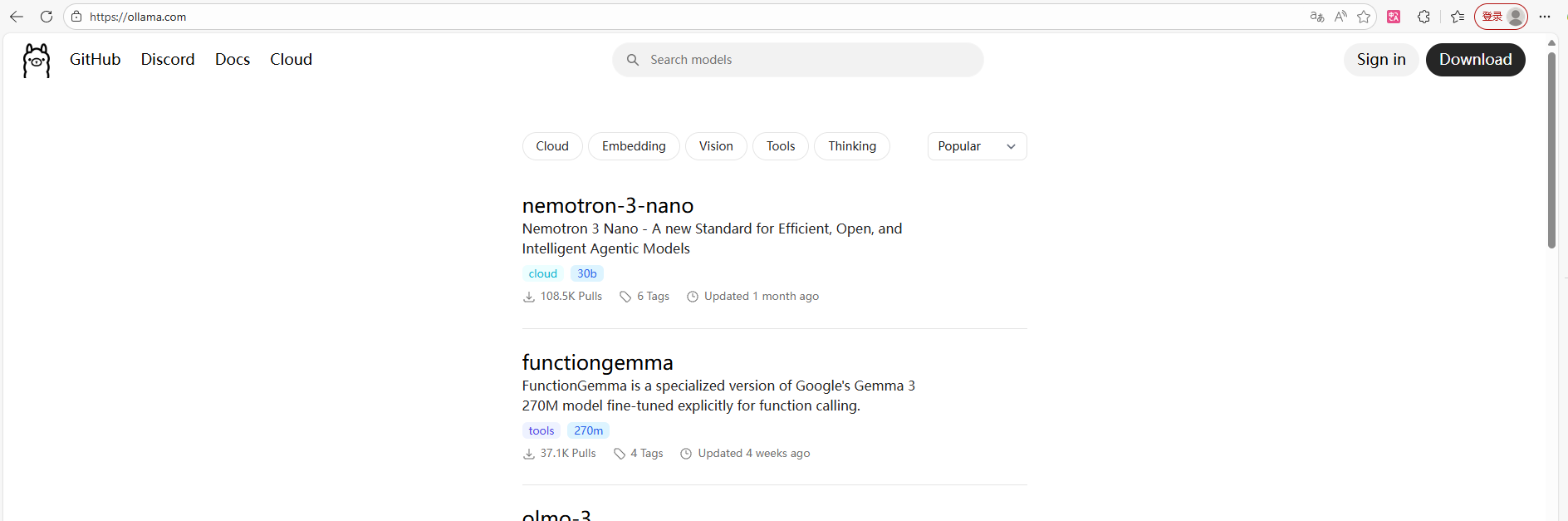Click the page vertical scrollbar thumb
Screen dimensions: 1568x521
coord(1551,150)
